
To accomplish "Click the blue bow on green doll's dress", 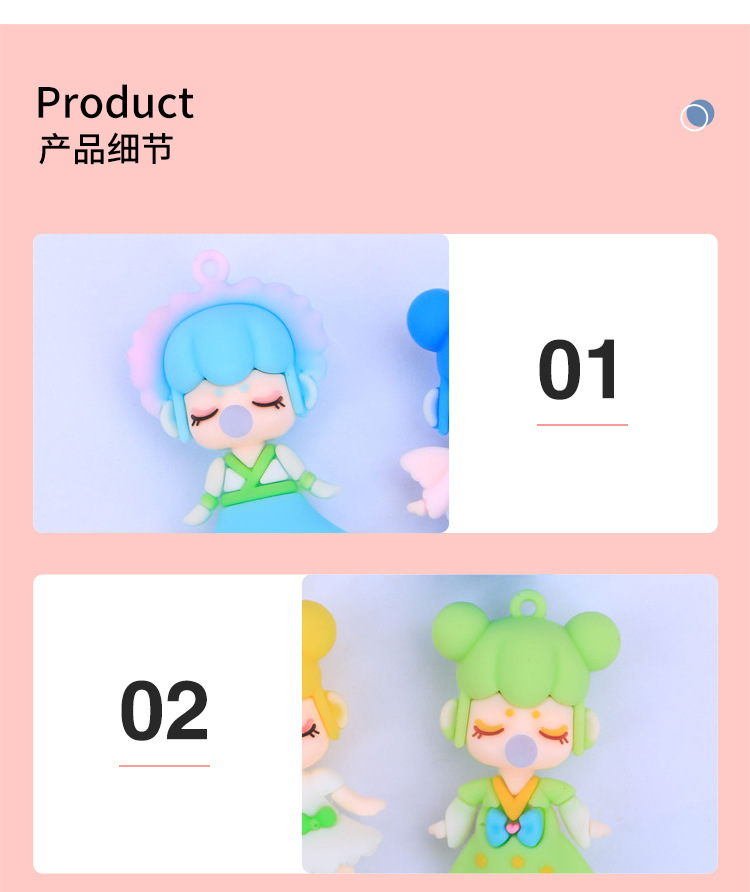I will click(512, 827).
